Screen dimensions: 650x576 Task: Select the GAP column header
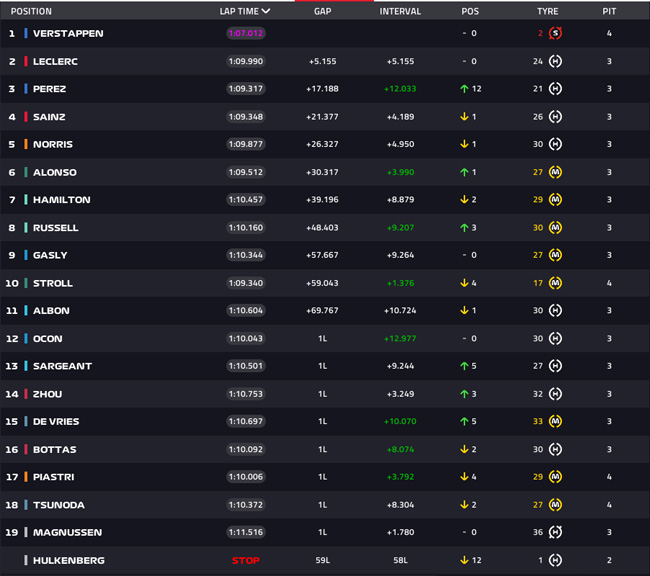[323, 11]
